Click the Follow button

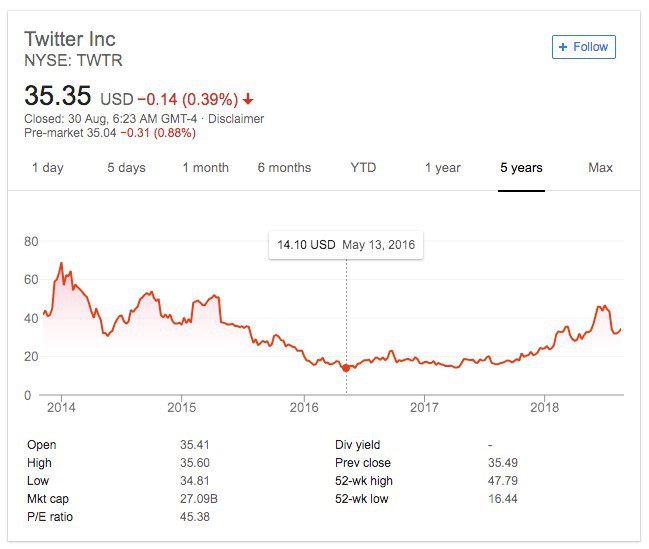pyautogui.click(x=584, y=47)
